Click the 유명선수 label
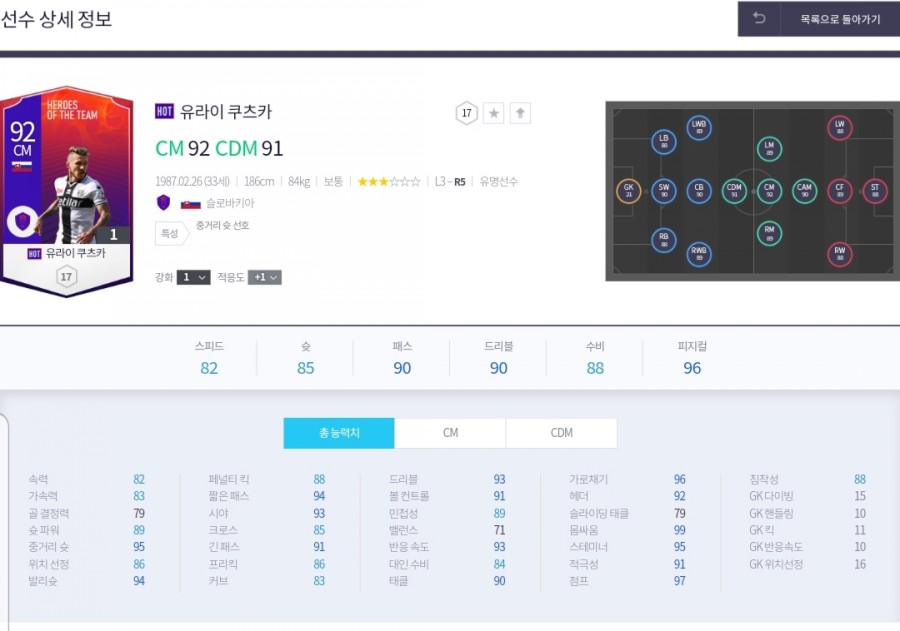 tap(498, 182)
